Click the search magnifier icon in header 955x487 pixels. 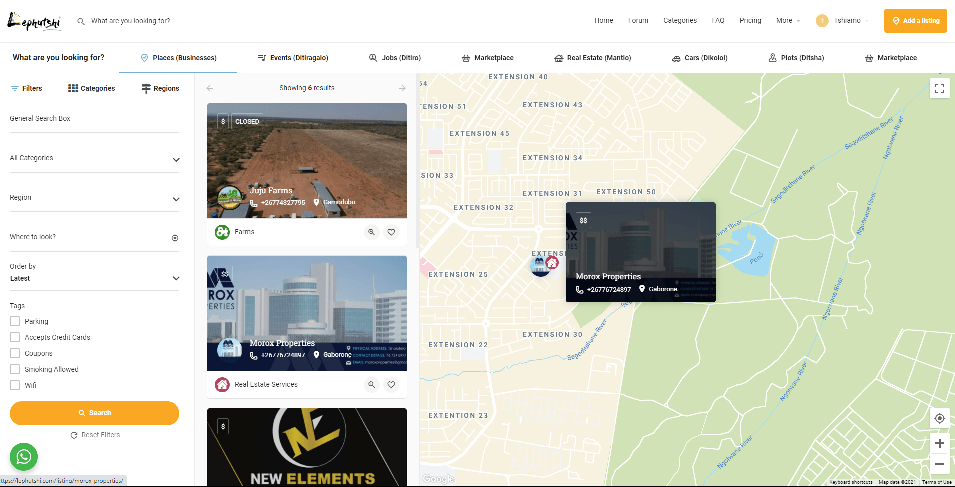click(x=80, y=21)
